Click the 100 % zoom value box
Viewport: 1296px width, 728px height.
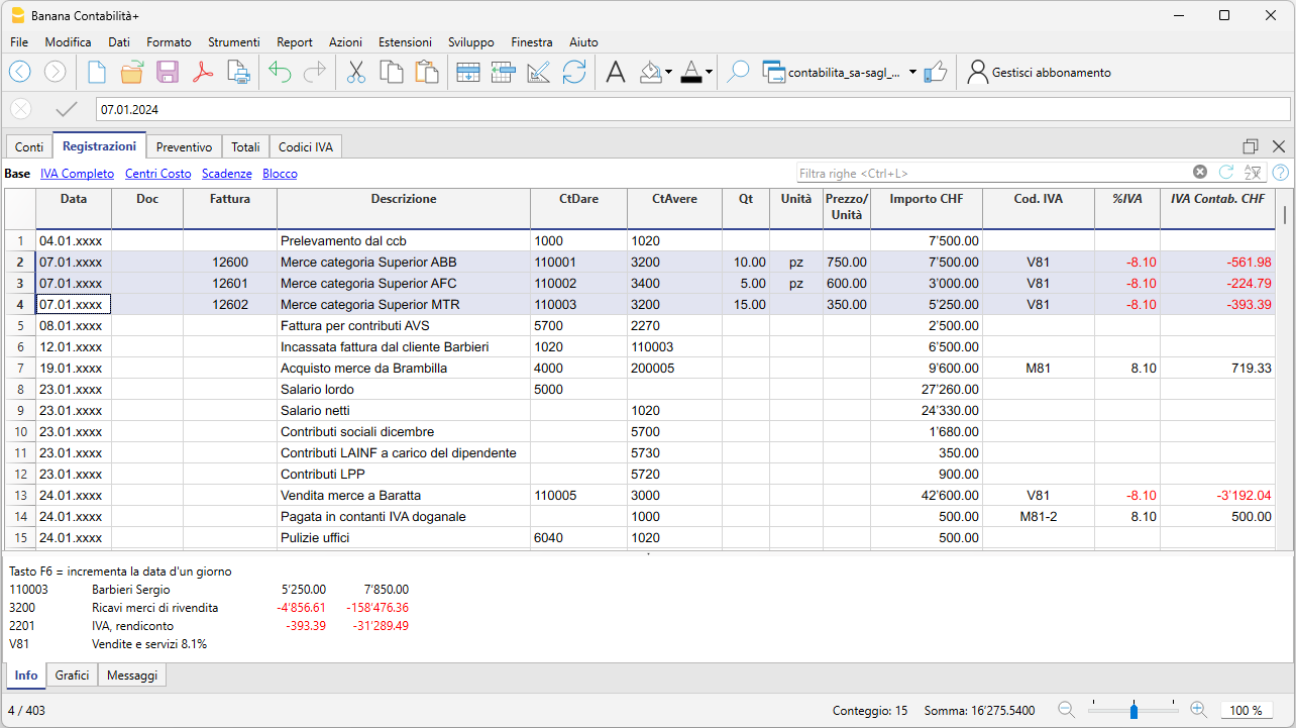[1246, 710]
